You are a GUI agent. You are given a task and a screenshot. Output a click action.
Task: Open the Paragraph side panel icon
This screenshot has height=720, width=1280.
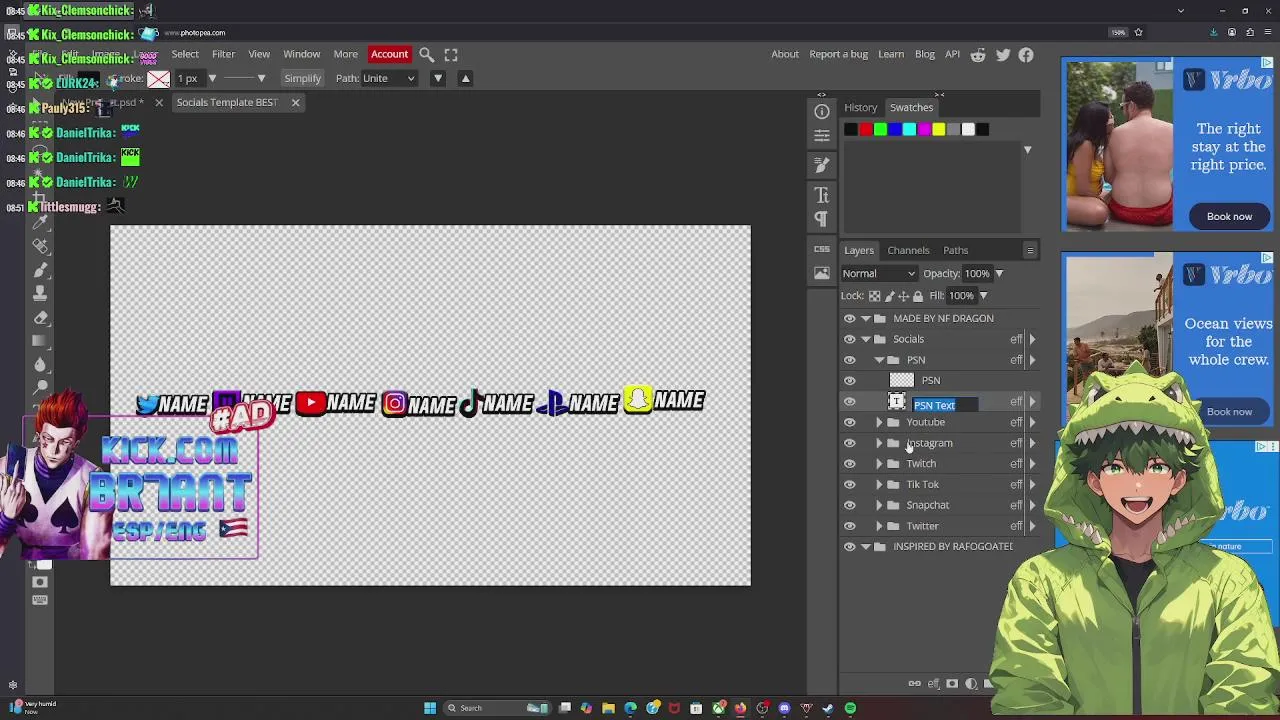click(822, 219)
